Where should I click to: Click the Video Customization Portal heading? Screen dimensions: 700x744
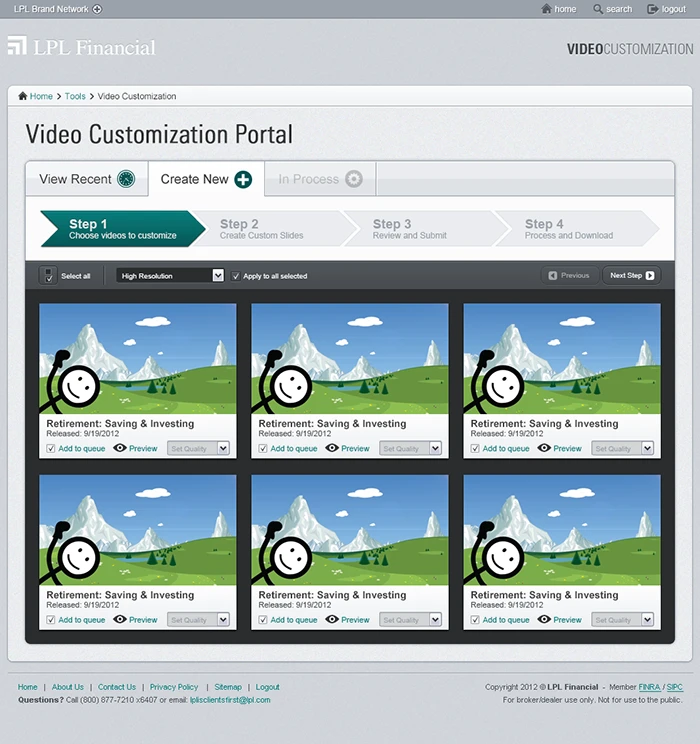tap(159, 134)
